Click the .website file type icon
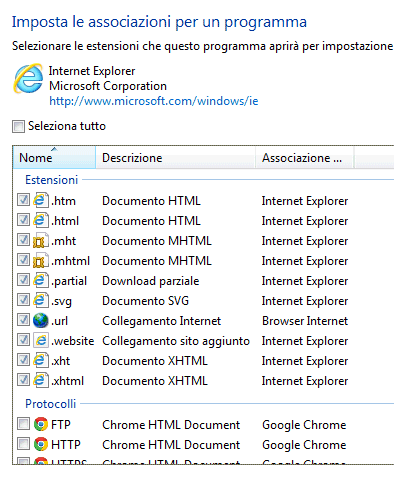Image resolution: width=394 pixels, height=480 pixels. click(41, 340)
